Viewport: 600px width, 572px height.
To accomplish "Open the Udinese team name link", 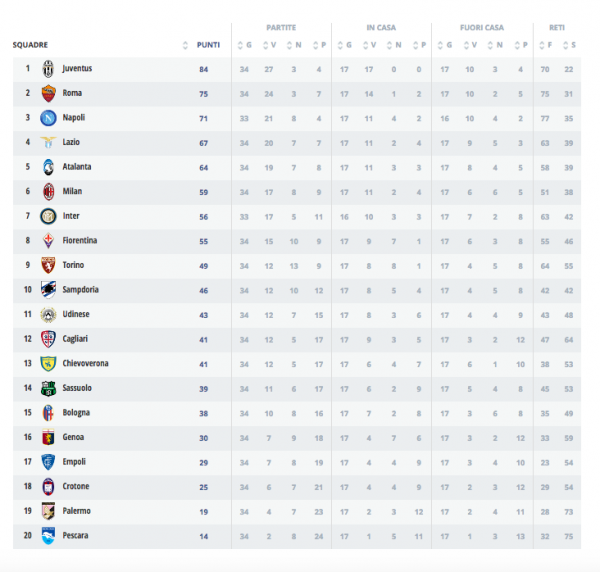I will [78, 315].
